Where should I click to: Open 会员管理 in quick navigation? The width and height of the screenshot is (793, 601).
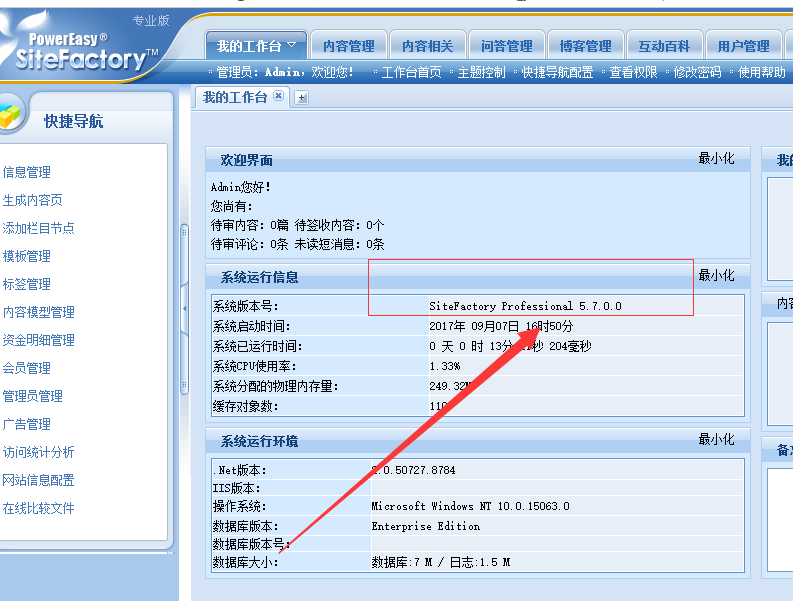tap(27, 368)
